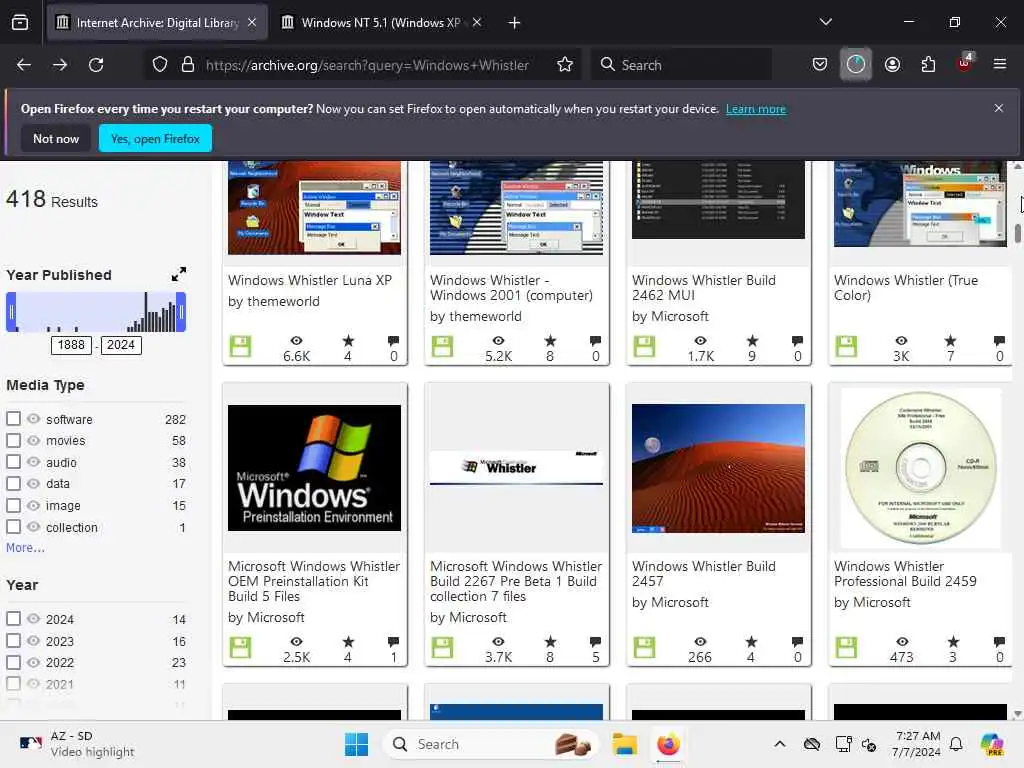Image resolution: width=1024 pixels, height=768 pixels.
Task: Edit the 1888 start year field
Action: click(71, 345)
